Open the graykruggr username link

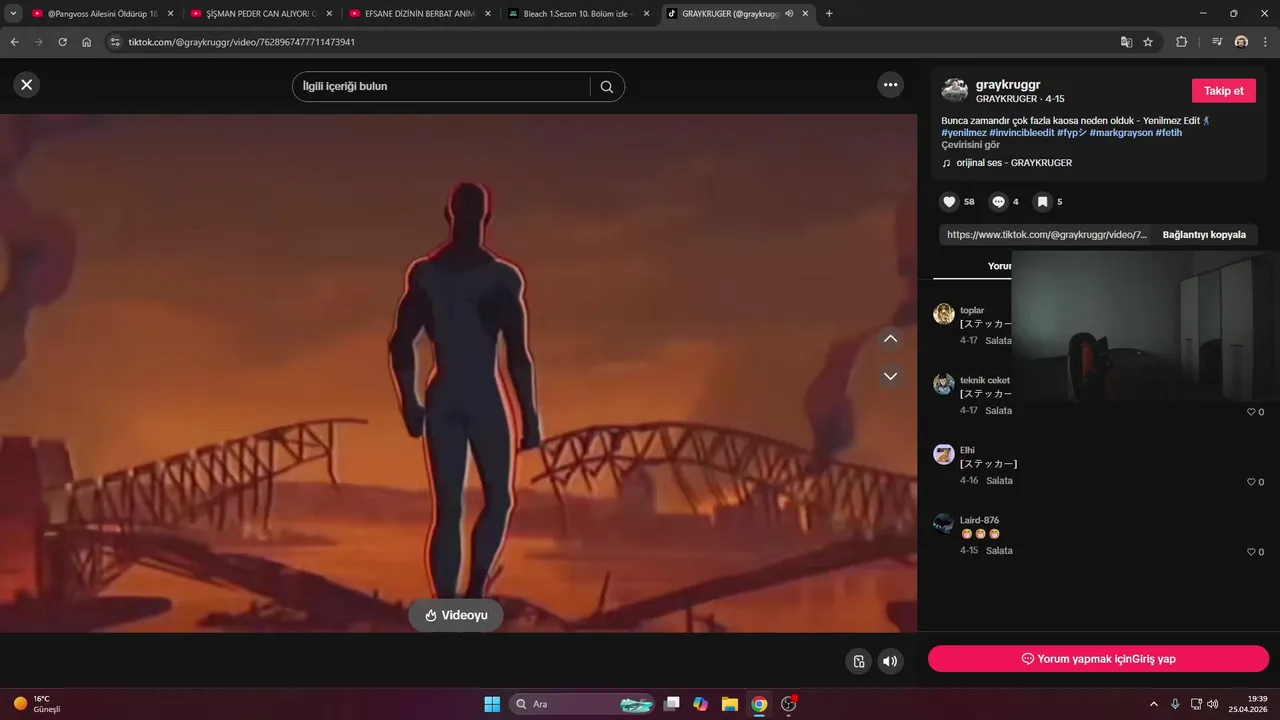pos(1008,85)
